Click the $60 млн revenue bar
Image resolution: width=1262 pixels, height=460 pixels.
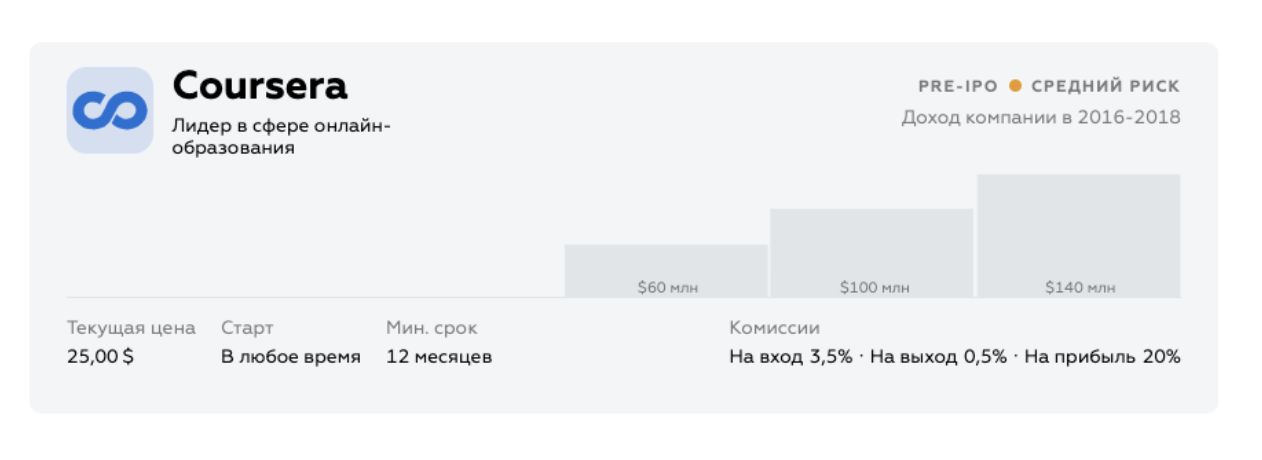[666, 270]
